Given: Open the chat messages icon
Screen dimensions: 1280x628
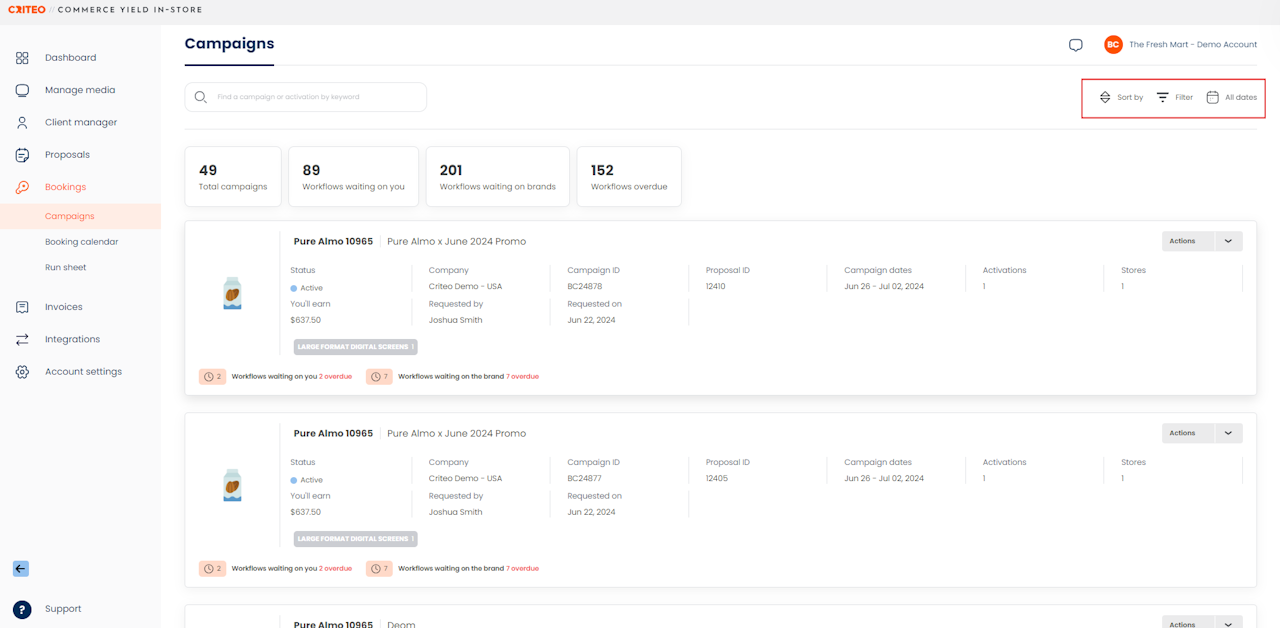Looking at the screenshot, I should [1076, 45].
